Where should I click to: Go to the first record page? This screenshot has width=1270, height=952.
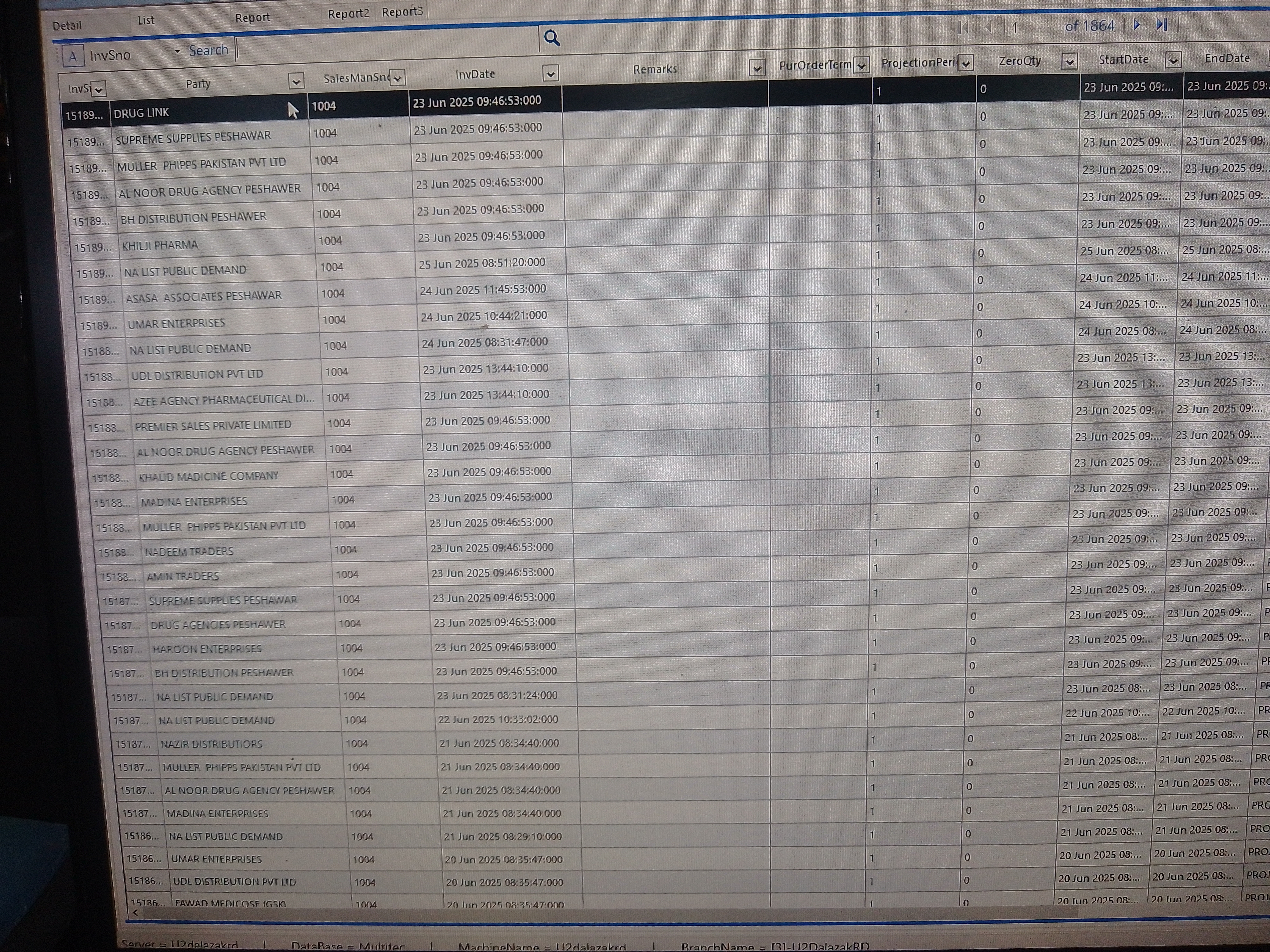click(963, 27)
